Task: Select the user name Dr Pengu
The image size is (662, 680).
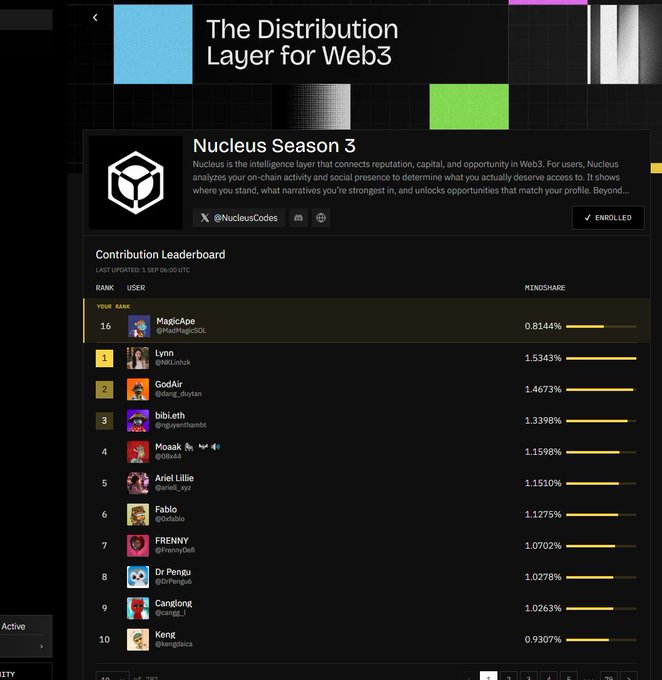Action: pyautogui.click(x=173, y=572)
